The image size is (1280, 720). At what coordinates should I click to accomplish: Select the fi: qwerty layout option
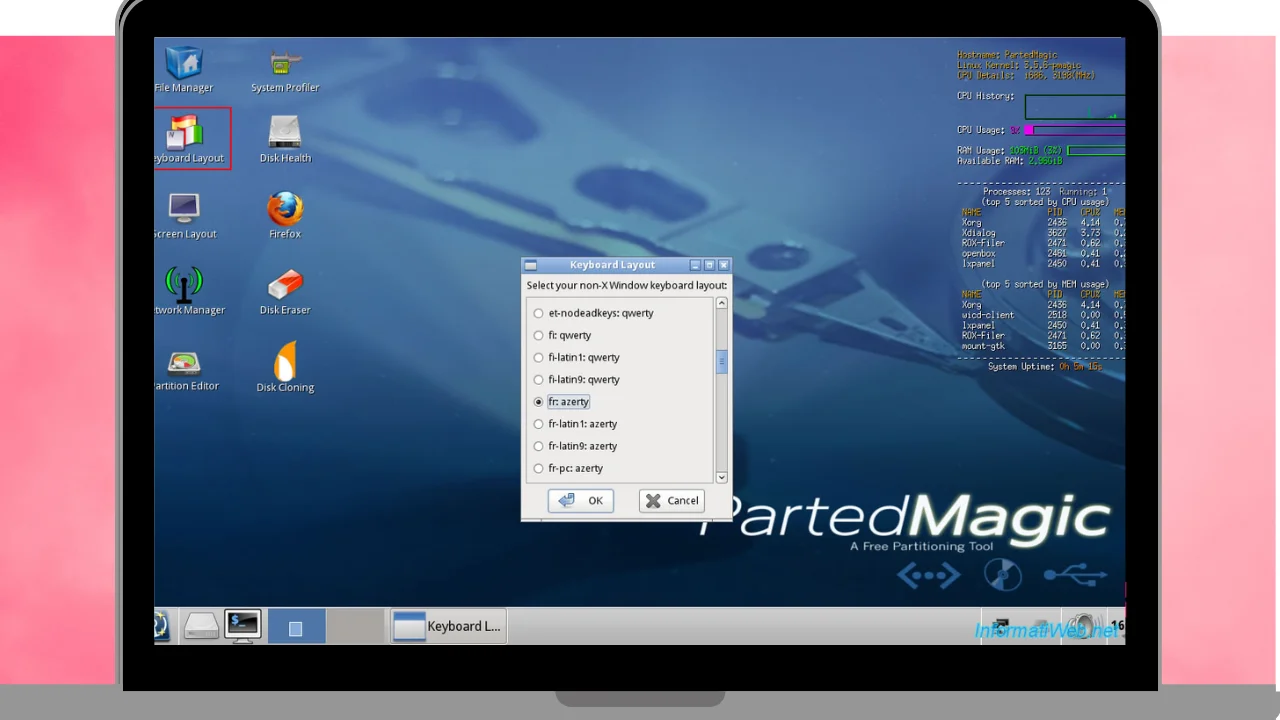(x=562, y=335)
